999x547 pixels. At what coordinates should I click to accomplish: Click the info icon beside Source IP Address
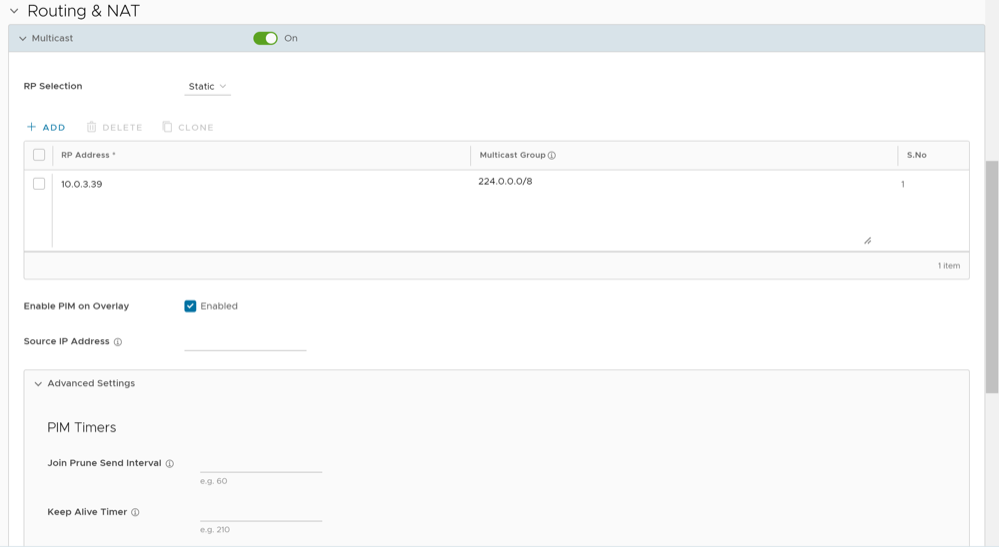118,342
